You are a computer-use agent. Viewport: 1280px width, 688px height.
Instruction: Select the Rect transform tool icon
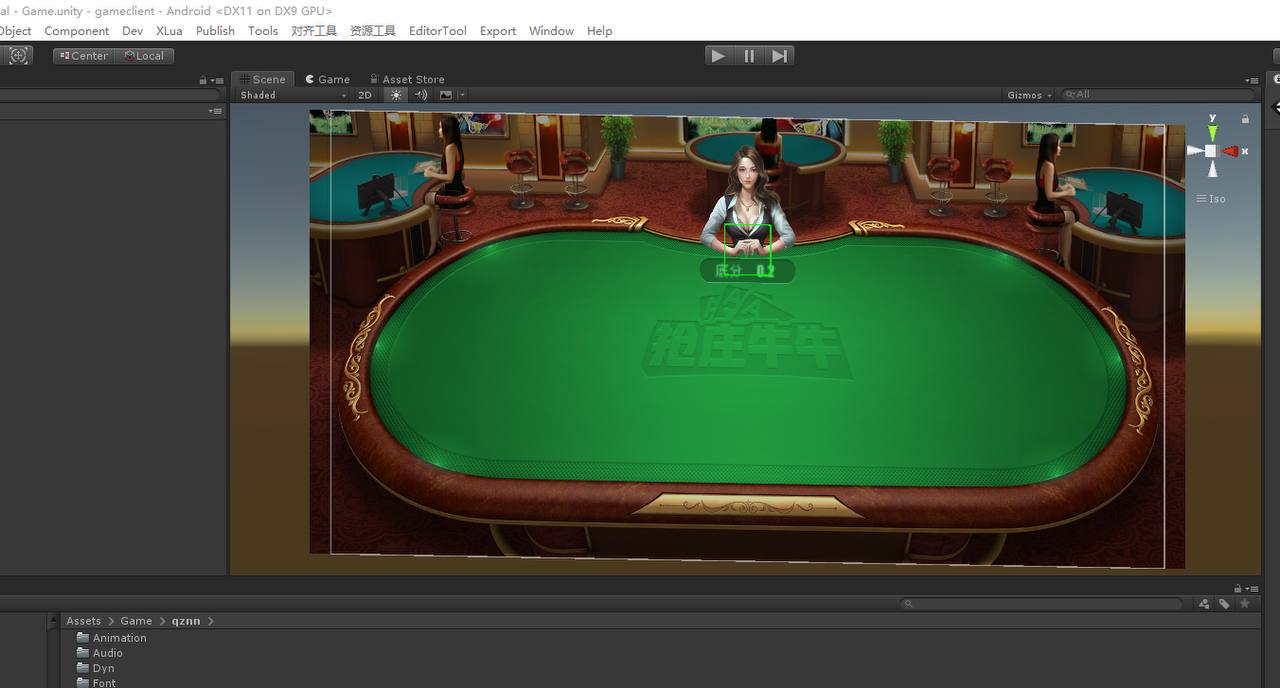click(x=19, y=56)
